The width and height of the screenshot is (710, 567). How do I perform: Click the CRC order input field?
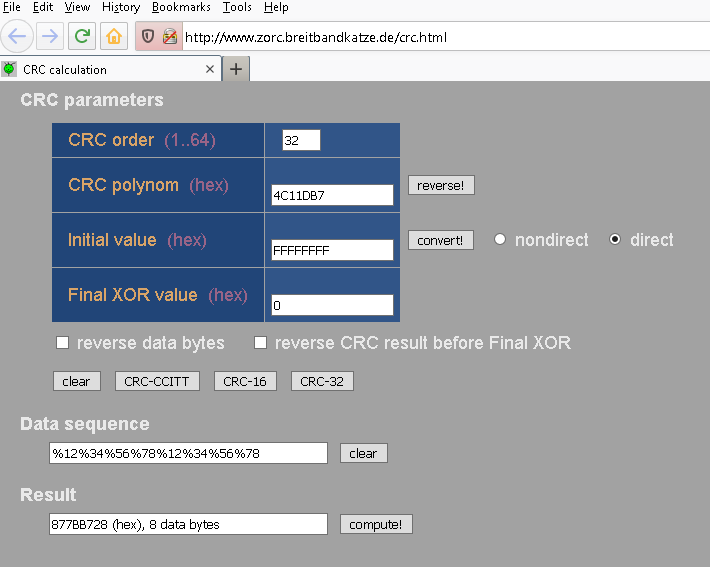(301, 140)
